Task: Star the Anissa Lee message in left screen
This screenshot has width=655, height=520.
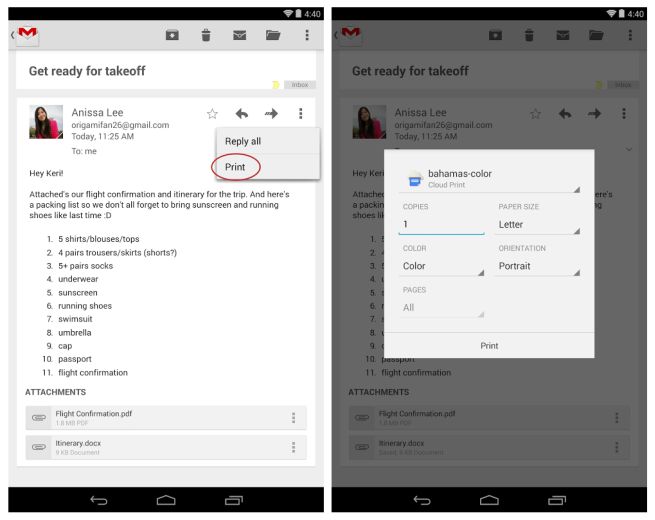Action: pos(212,114)
